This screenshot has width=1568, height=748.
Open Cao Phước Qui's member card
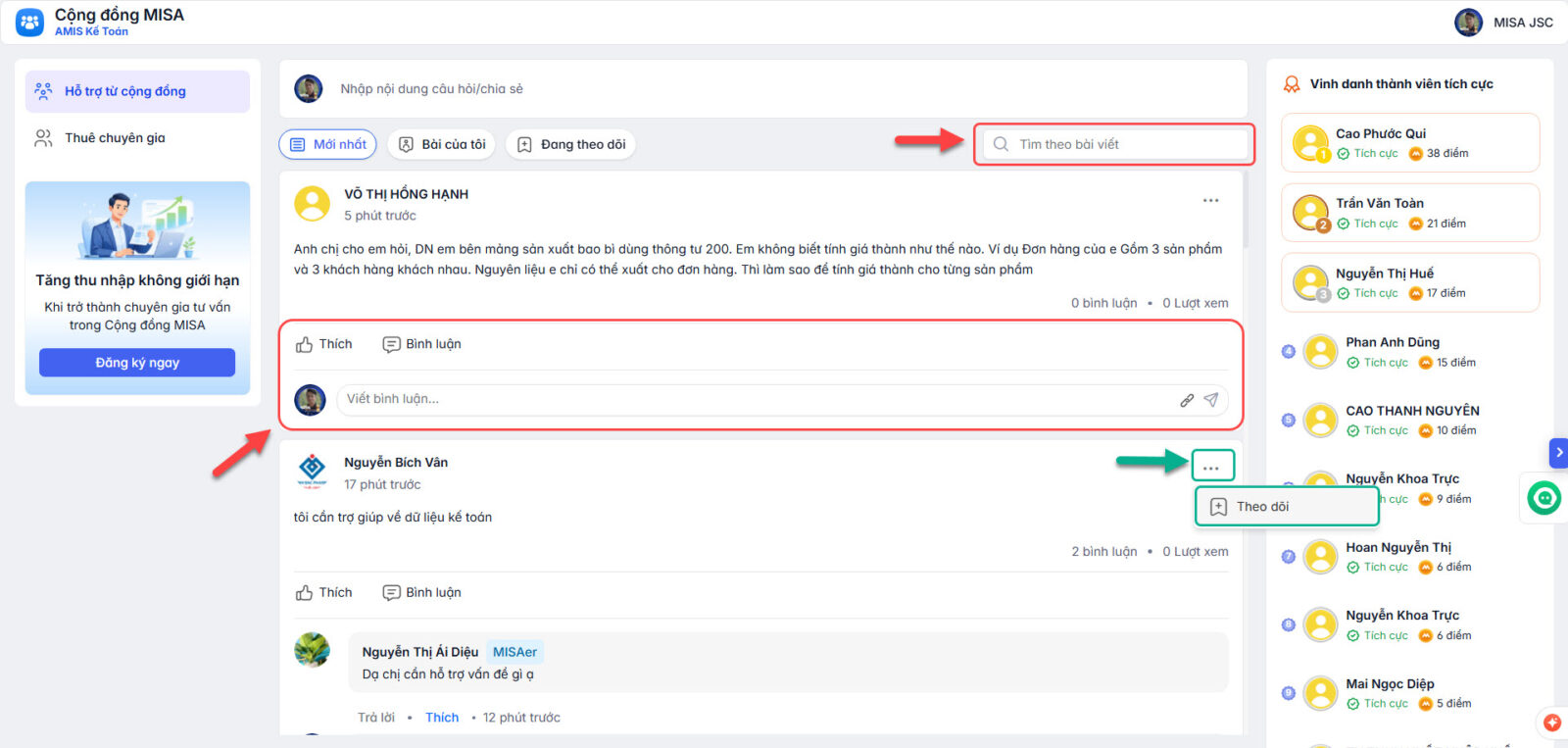coord(1410,143)
